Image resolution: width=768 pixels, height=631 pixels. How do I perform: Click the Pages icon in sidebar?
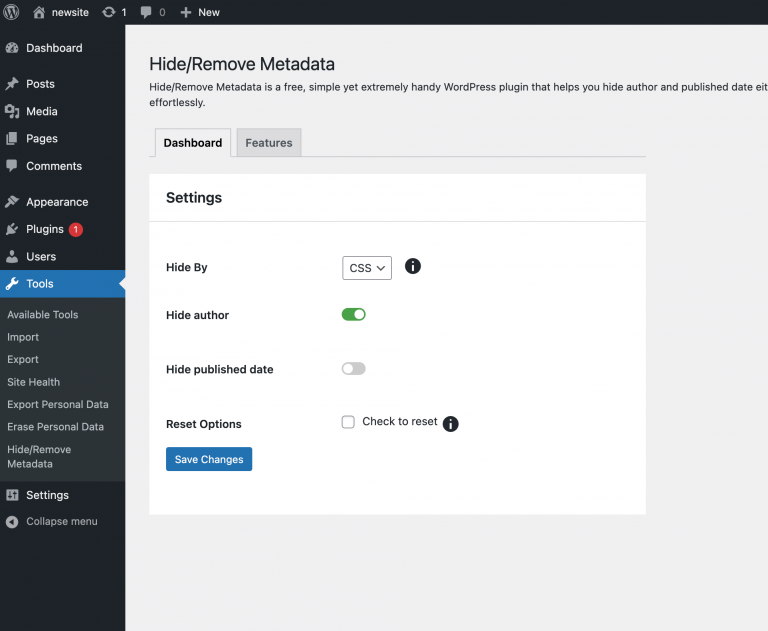click(x=12, y=139)
